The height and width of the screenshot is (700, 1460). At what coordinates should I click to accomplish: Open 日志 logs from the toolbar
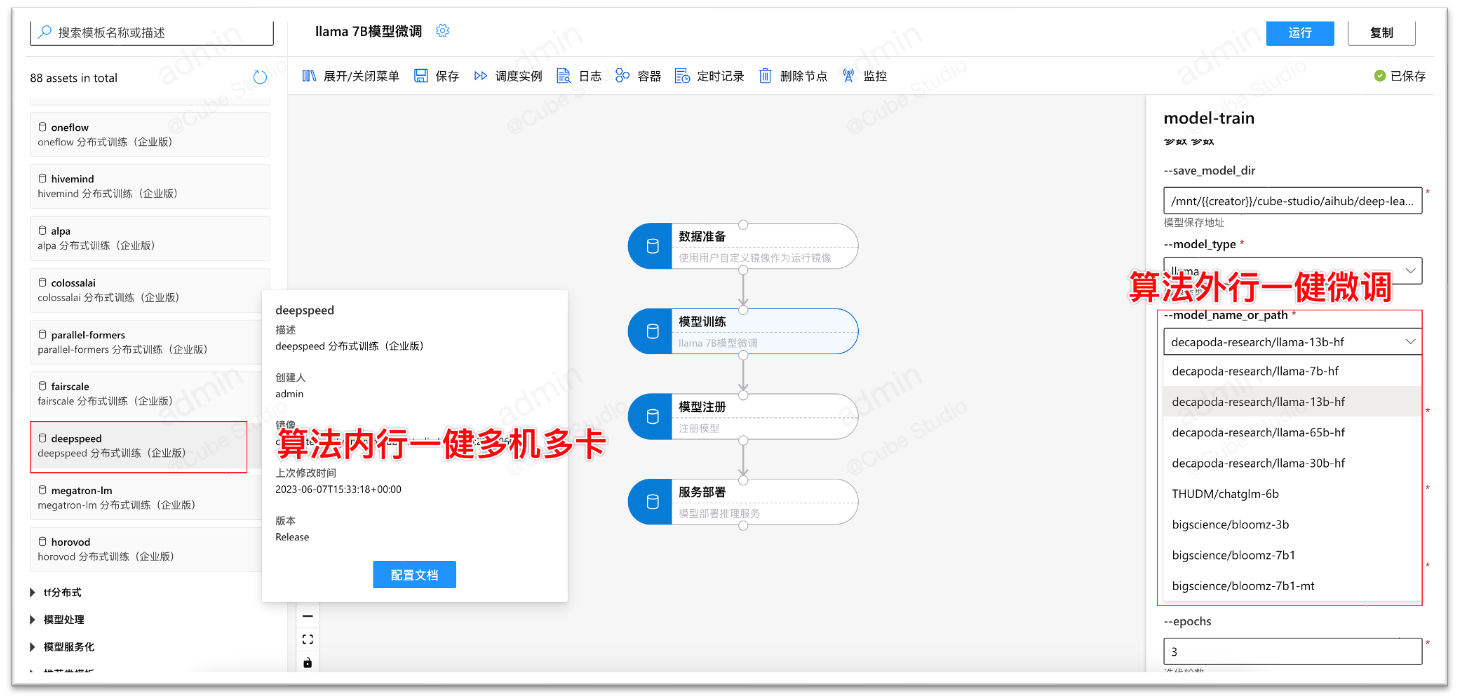(564, 76)
